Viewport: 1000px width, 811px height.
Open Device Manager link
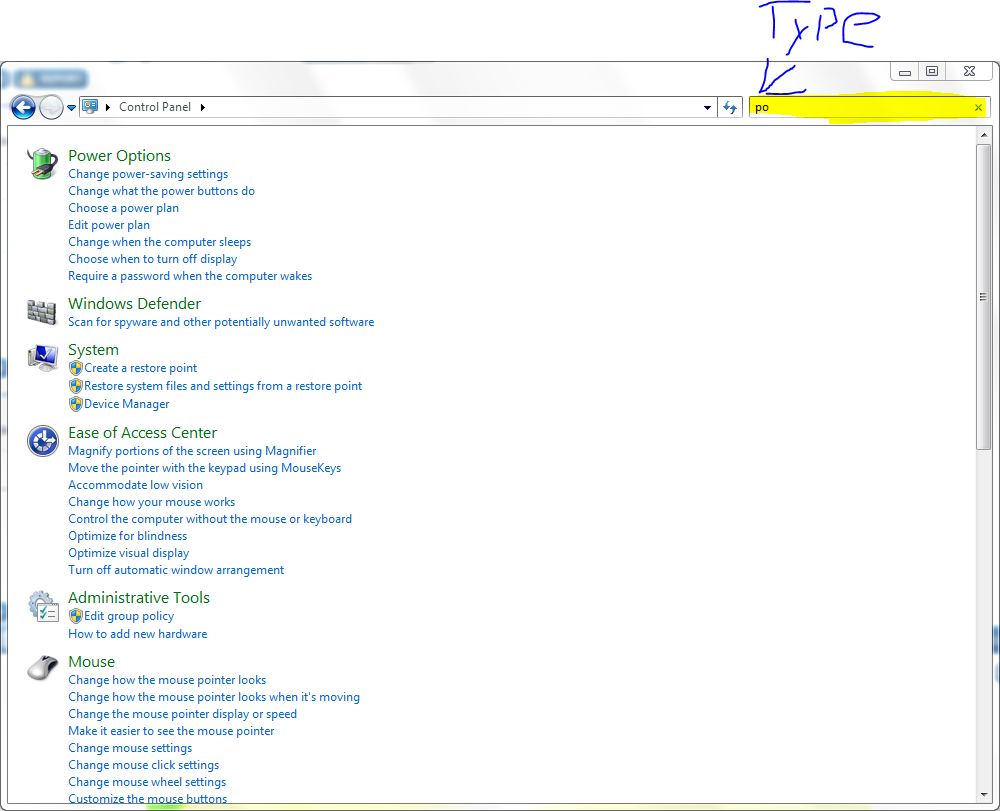126,404
